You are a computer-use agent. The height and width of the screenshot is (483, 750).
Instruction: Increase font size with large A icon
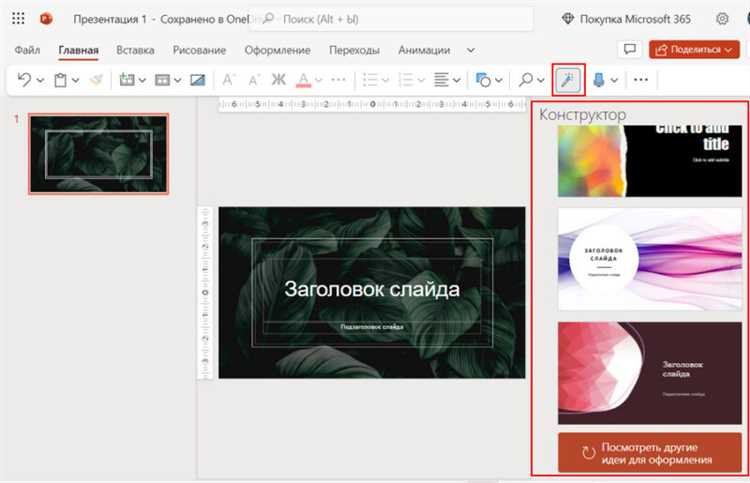[x=227, y=80]
